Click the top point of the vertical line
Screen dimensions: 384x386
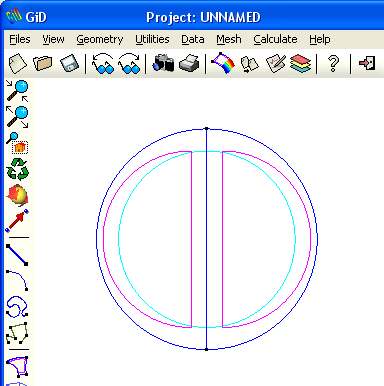click(206, 129)
